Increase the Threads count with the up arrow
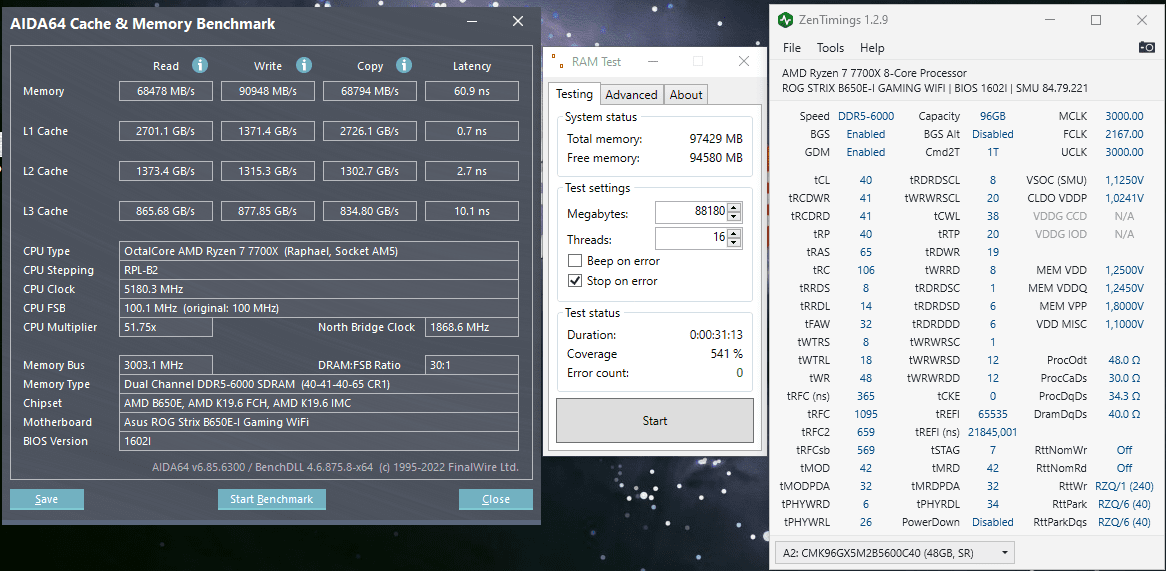This screenshot has width=1166, height=571. pyautogui.click(x=735, y=234)
